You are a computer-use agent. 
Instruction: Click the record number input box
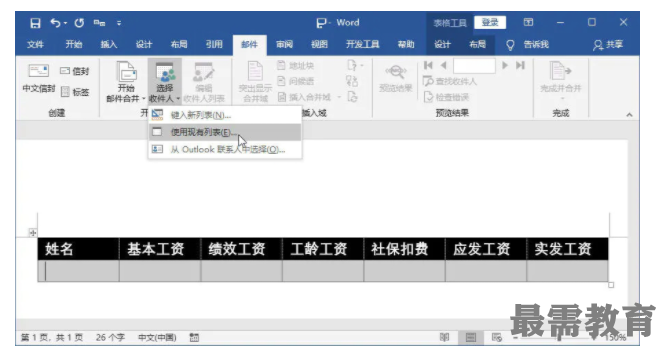point(474,65)
